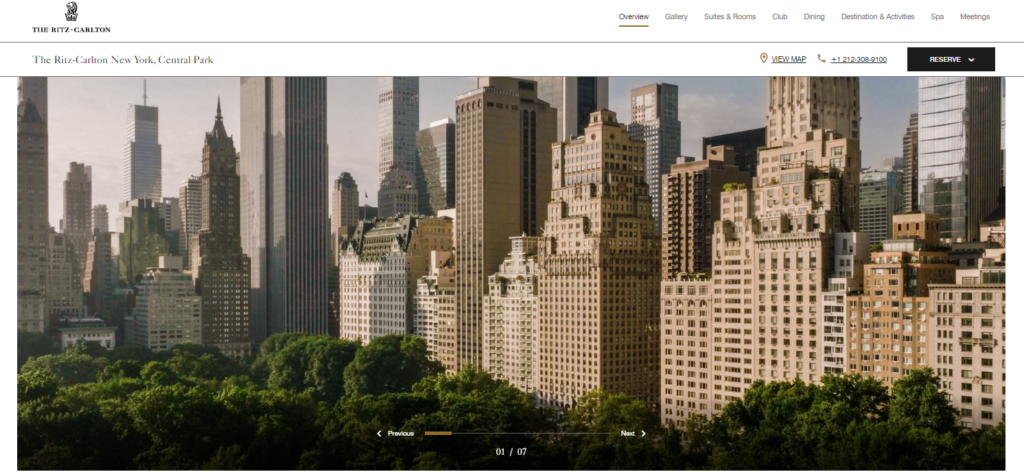Click the 01 / 07 slide counter
The width and height of the screenshot is (1024, 472).
511,452
